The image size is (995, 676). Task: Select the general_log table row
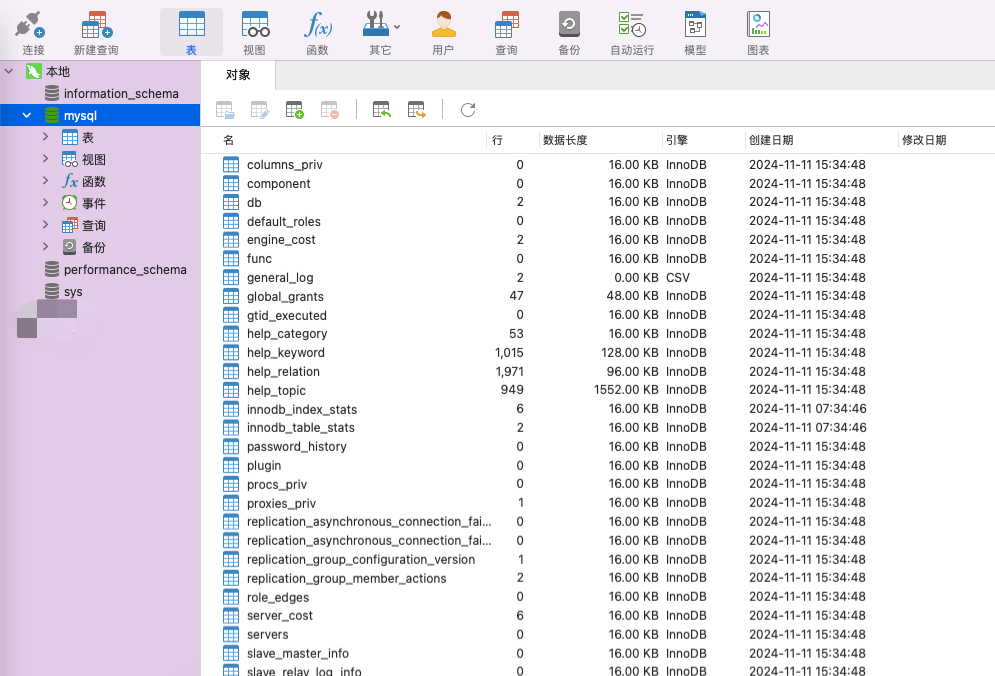(598, 277)
